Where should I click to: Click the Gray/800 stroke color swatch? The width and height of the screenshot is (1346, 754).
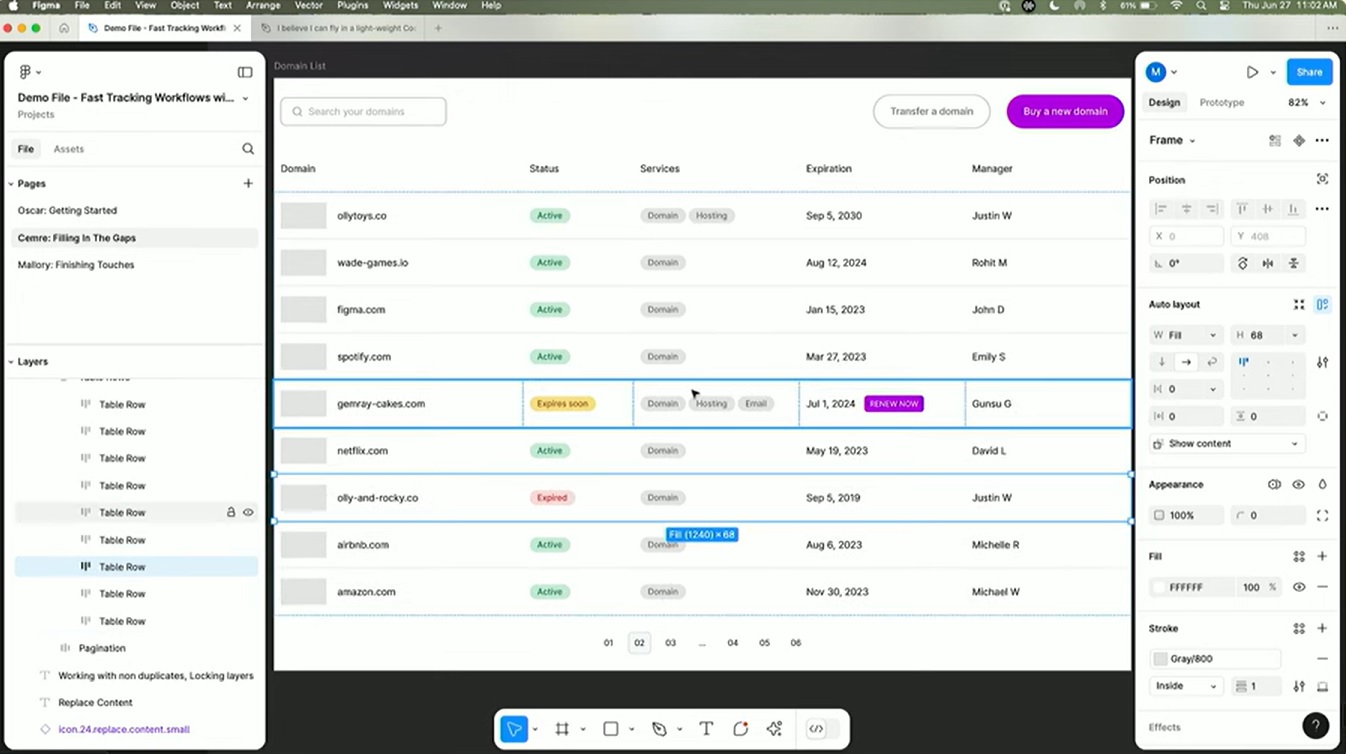click(x=1160, y=659)
